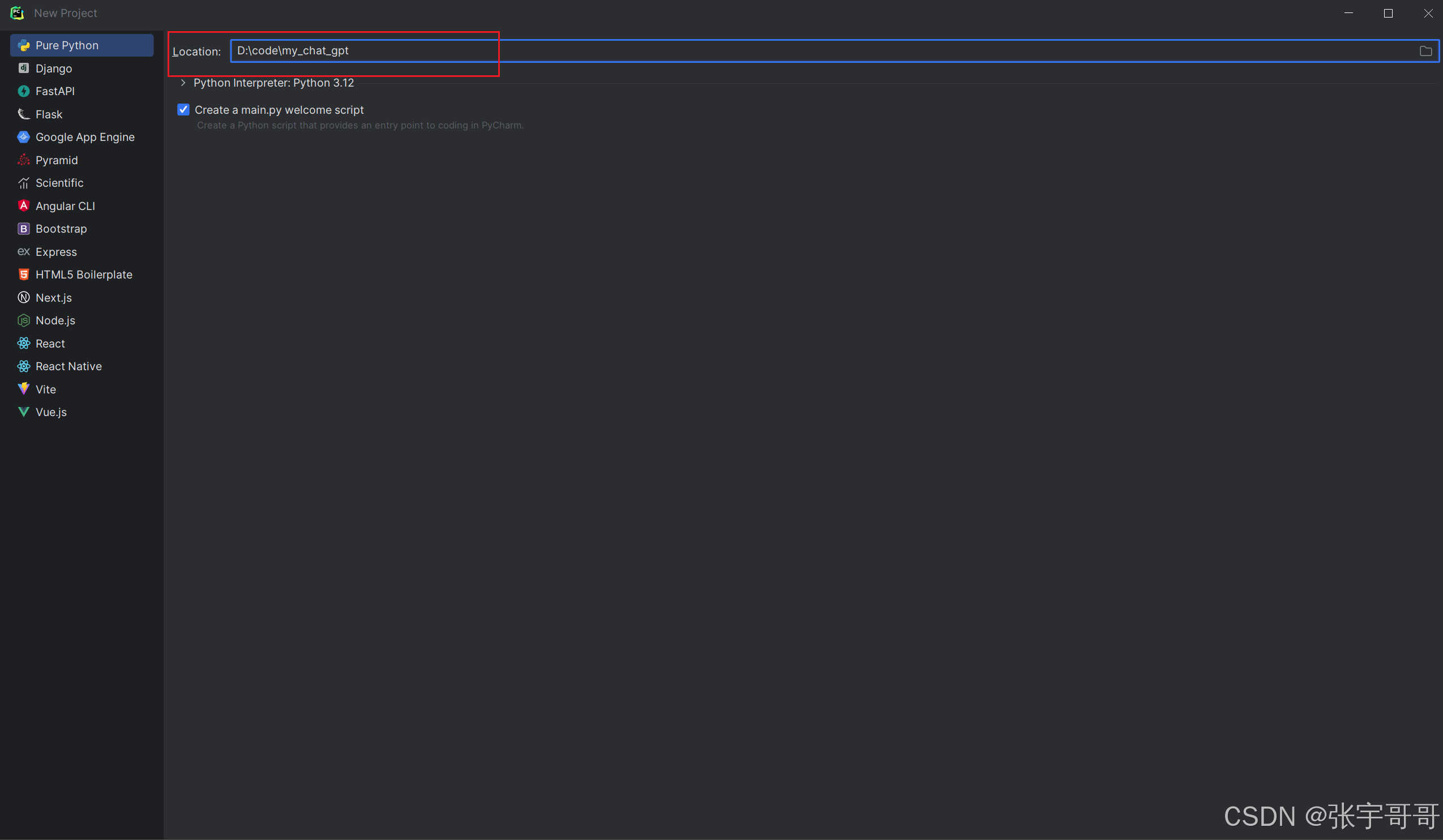This screenshot has width=1443, height=840.
Task: Select Node.js project template
Action: click(55, 320)
